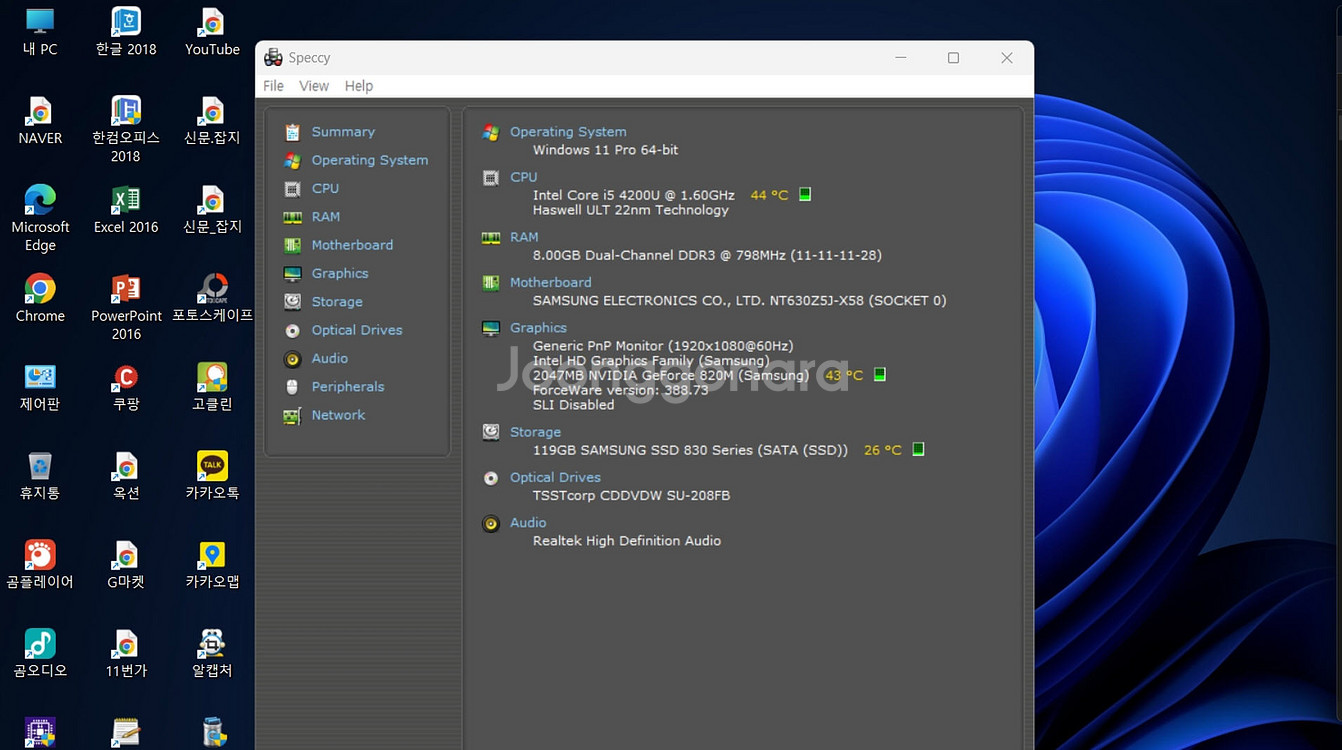Image resolution: width=1342 pixels, height=750 pixels.
Task: Click the Graphics heading in summary pane
Action: [x=538, y=328]
